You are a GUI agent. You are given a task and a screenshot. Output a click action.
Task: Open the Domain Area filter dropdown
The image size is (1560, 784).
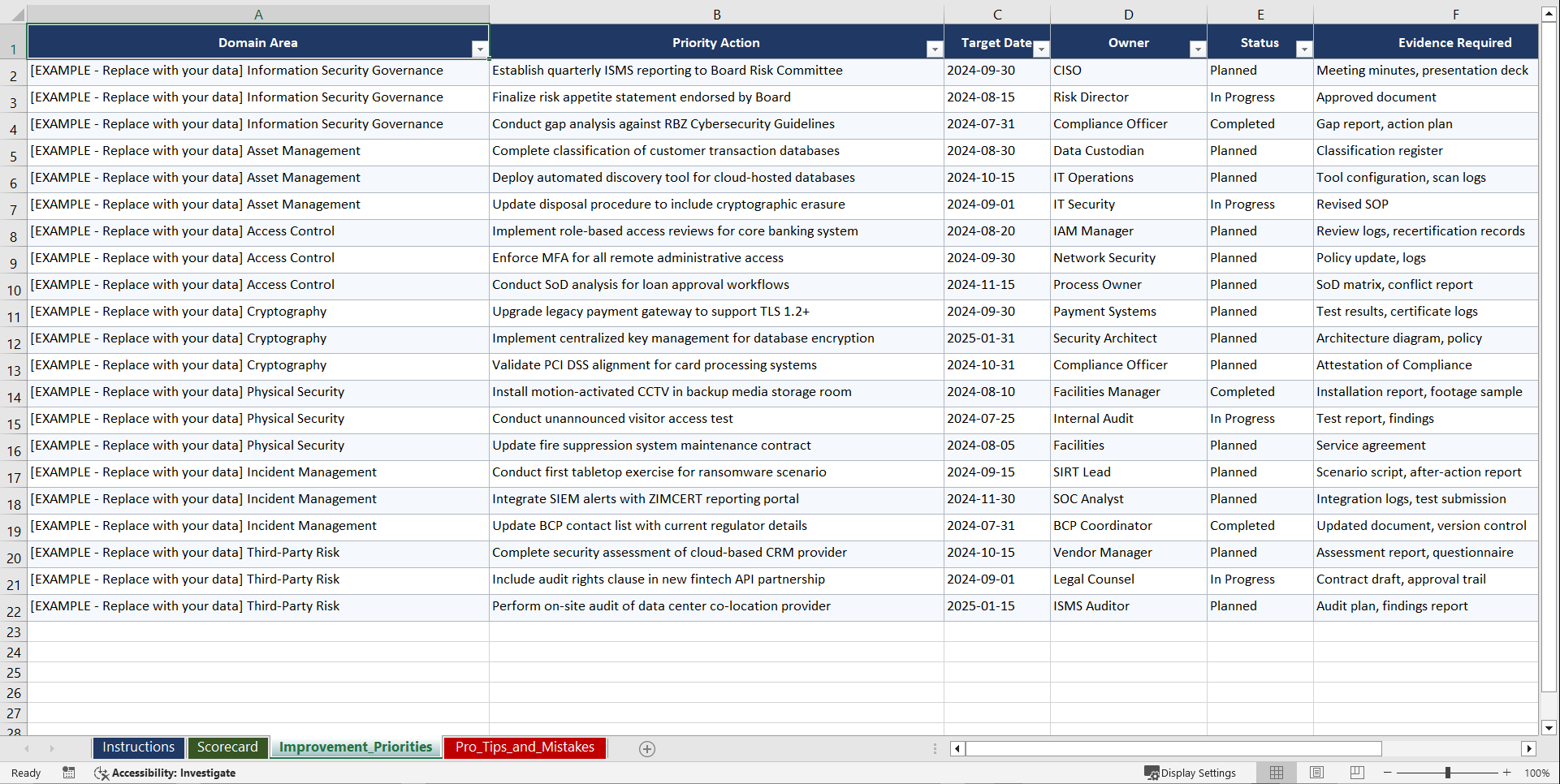point(481,50)
